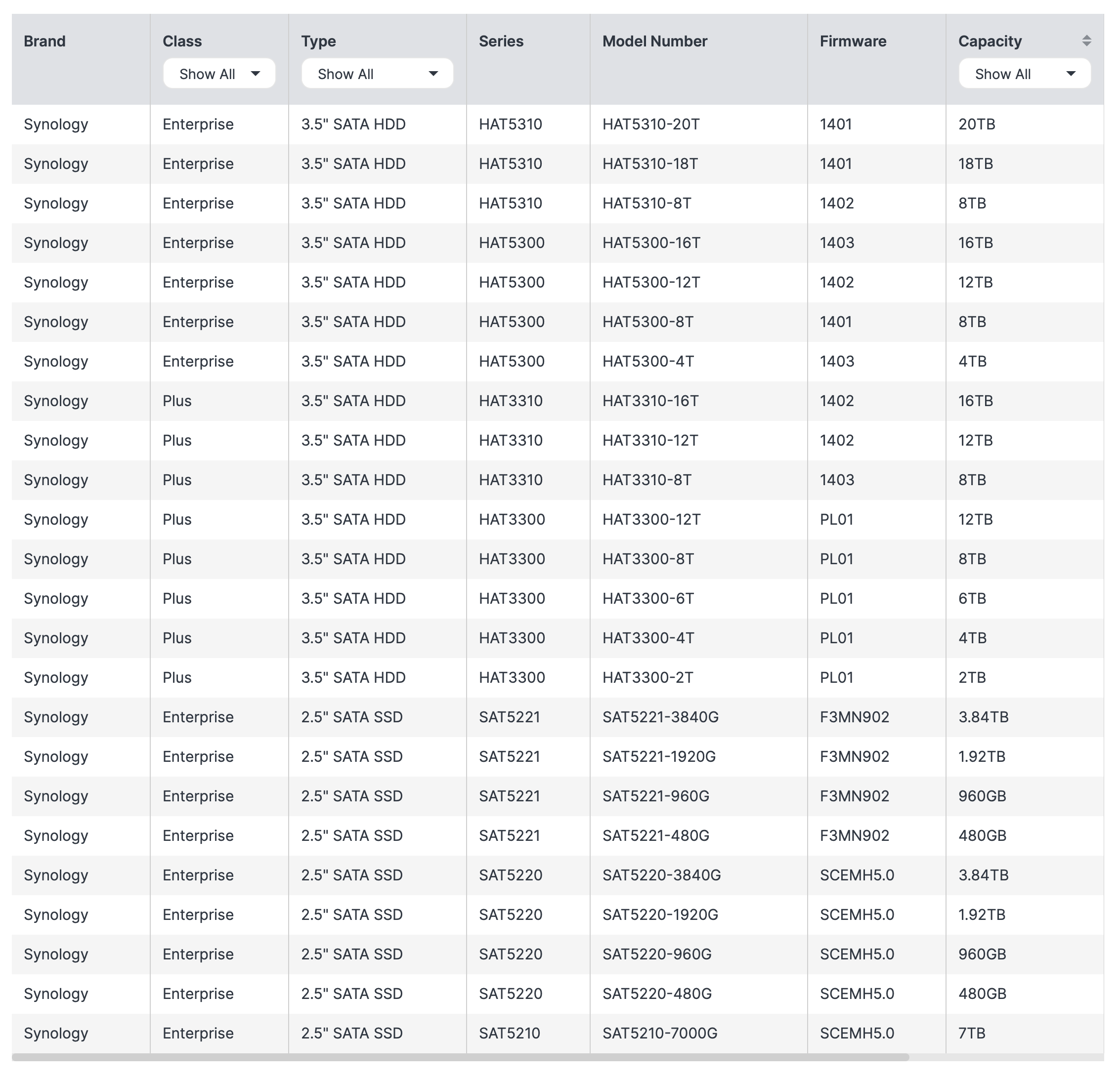The width and height of the screenshot is (1120, 1079).
Task: Click the Plus class in the HAT3310-16T row
Action: [176, 400]
